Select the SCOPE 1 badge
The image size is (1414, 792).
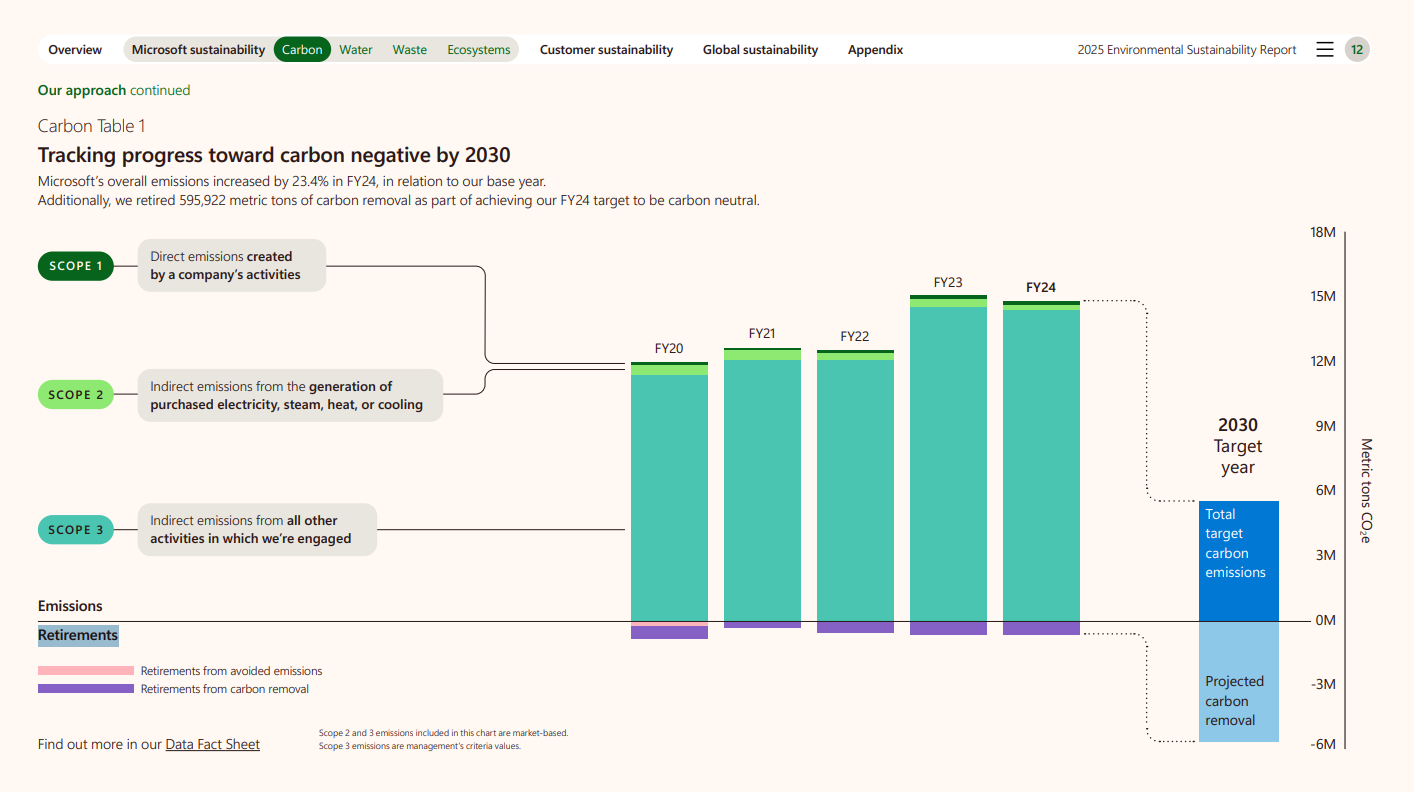76,266
